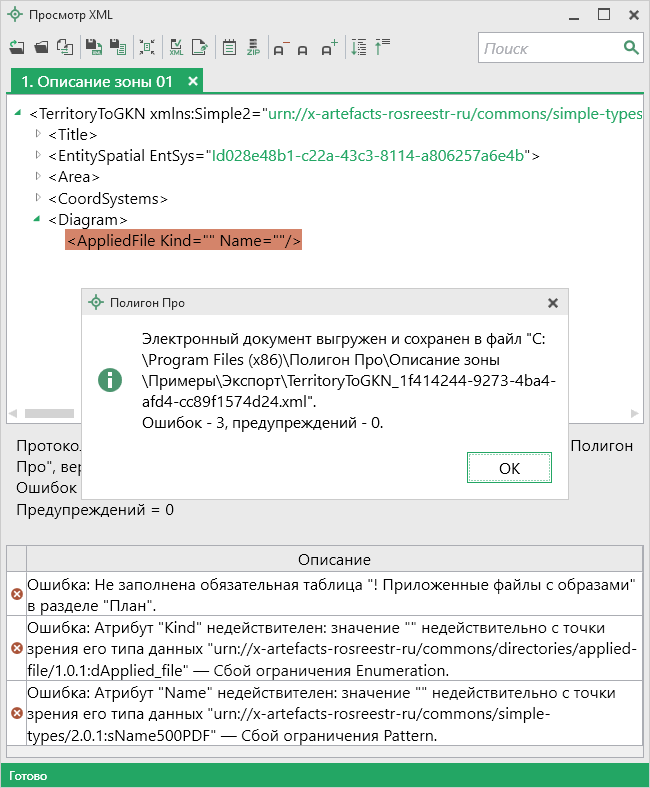This screenshot has width=650, height=788.
Task: Increase font size with A-plus icon
Action: [329, 48]
